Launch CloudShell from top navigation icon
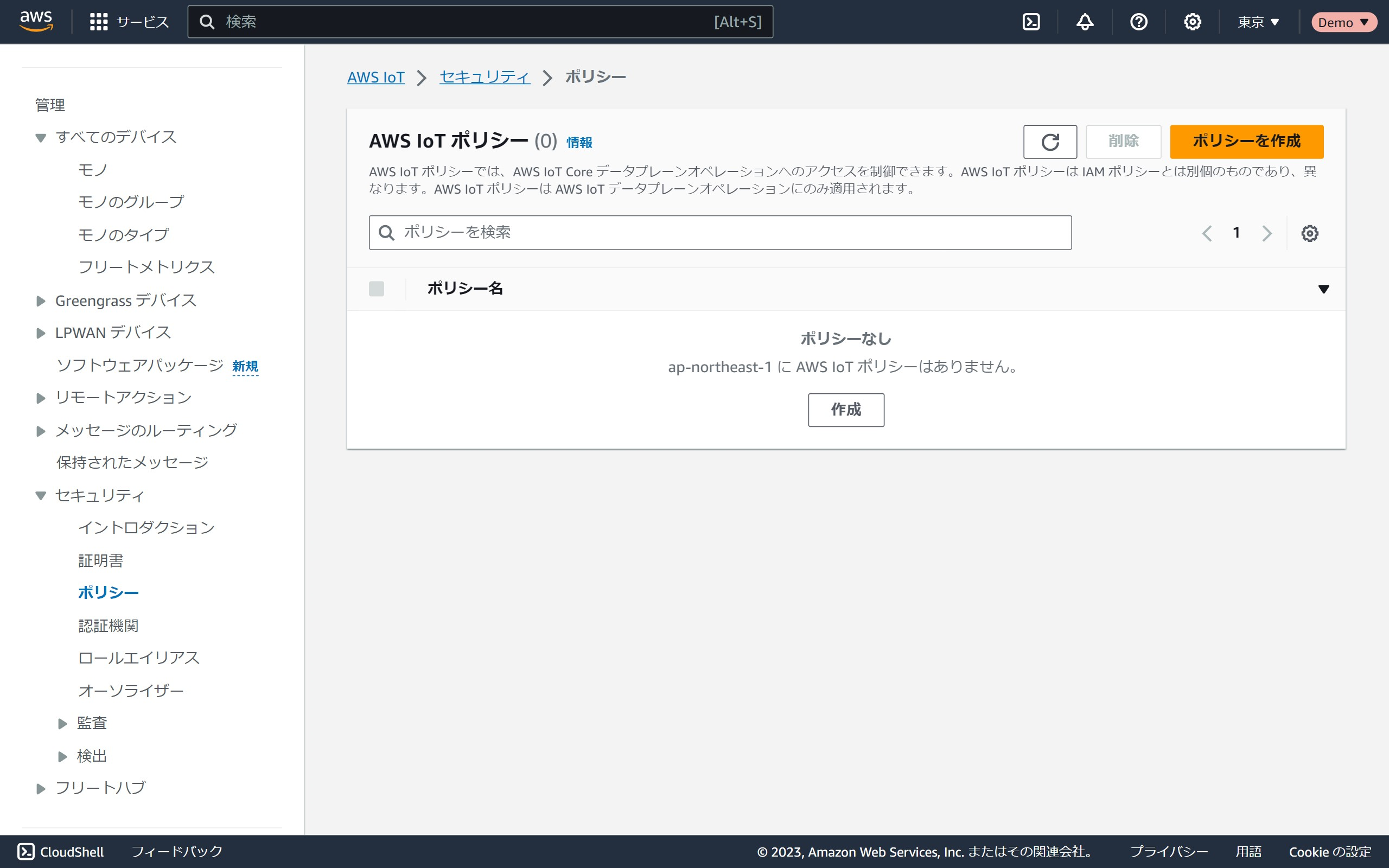This screenshot has width=1389, height=868. pyautogui.click(x=1031, y=22)
